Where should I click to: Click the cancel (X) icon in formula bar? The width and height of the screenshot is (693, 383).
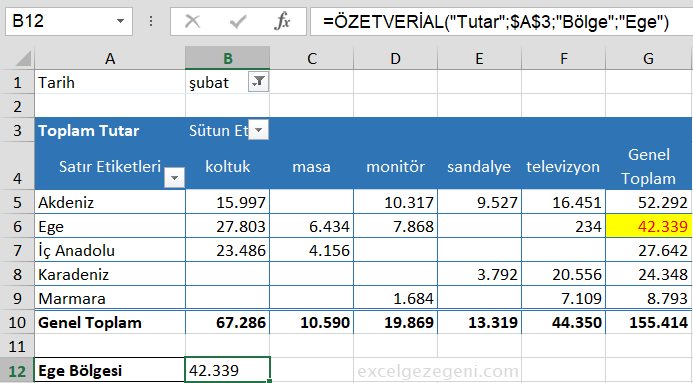(192, 21)
